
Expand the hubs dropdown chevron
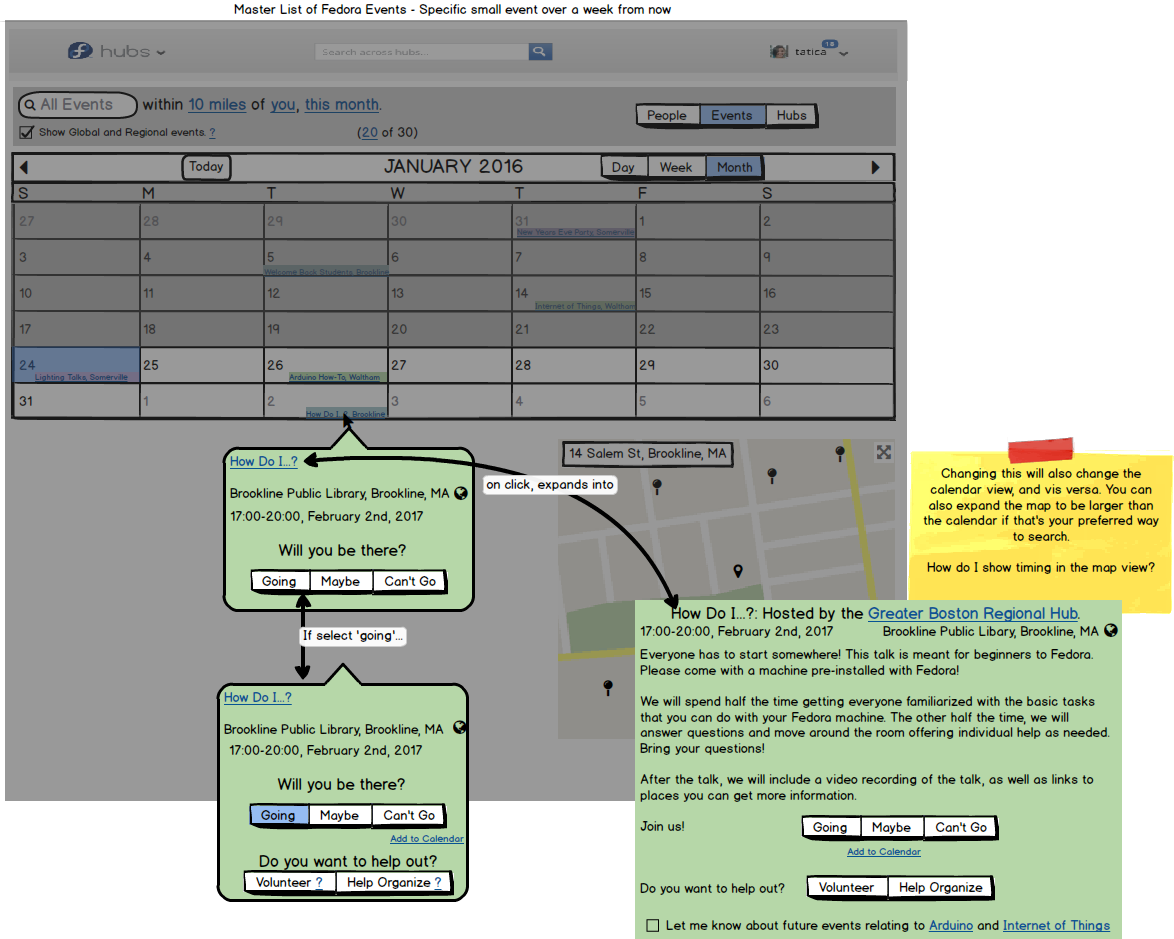click(x=161, y=52)
